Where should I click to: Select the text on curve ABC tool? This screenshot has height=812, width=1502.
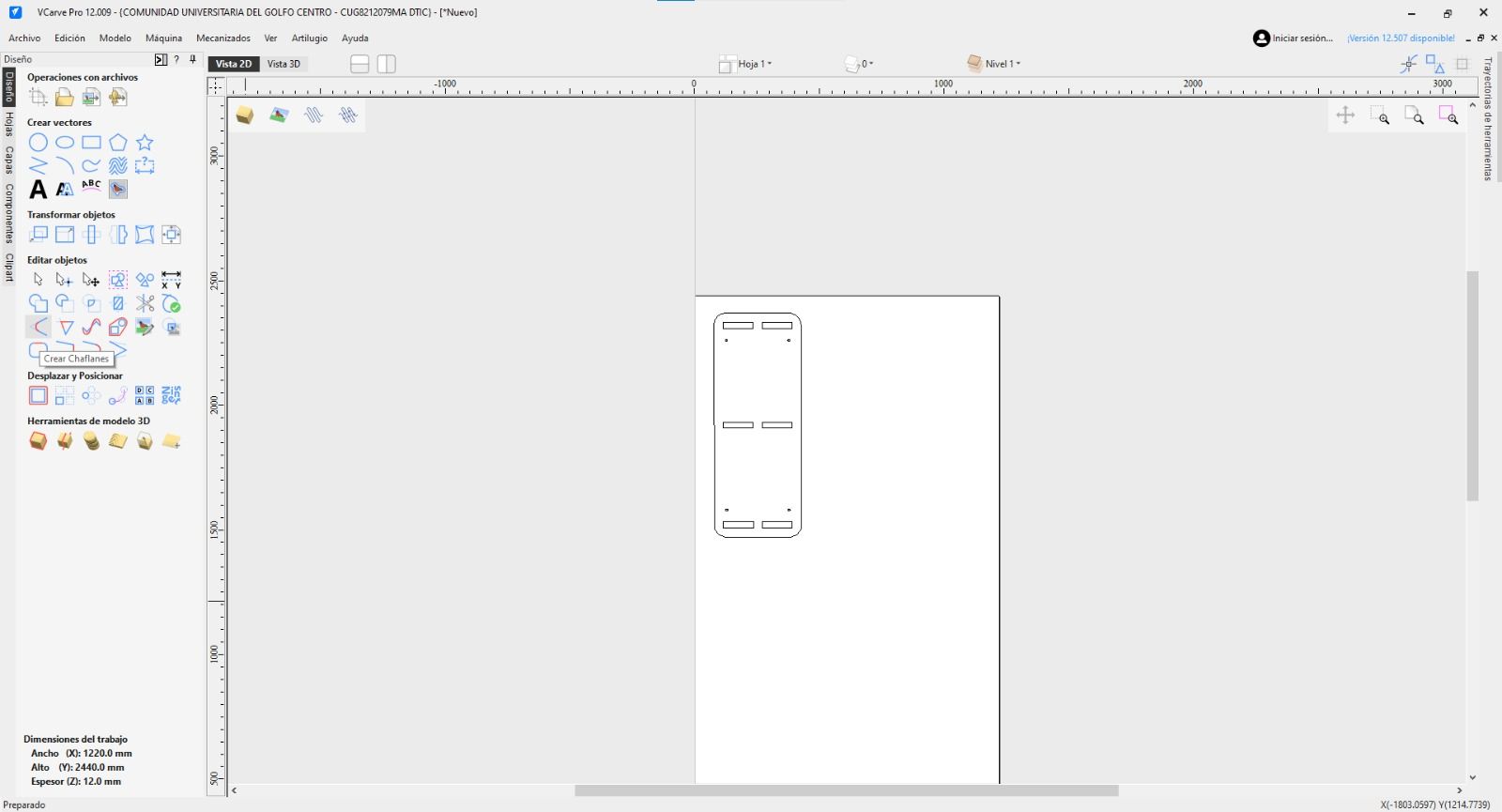click(x=91, y=189)
